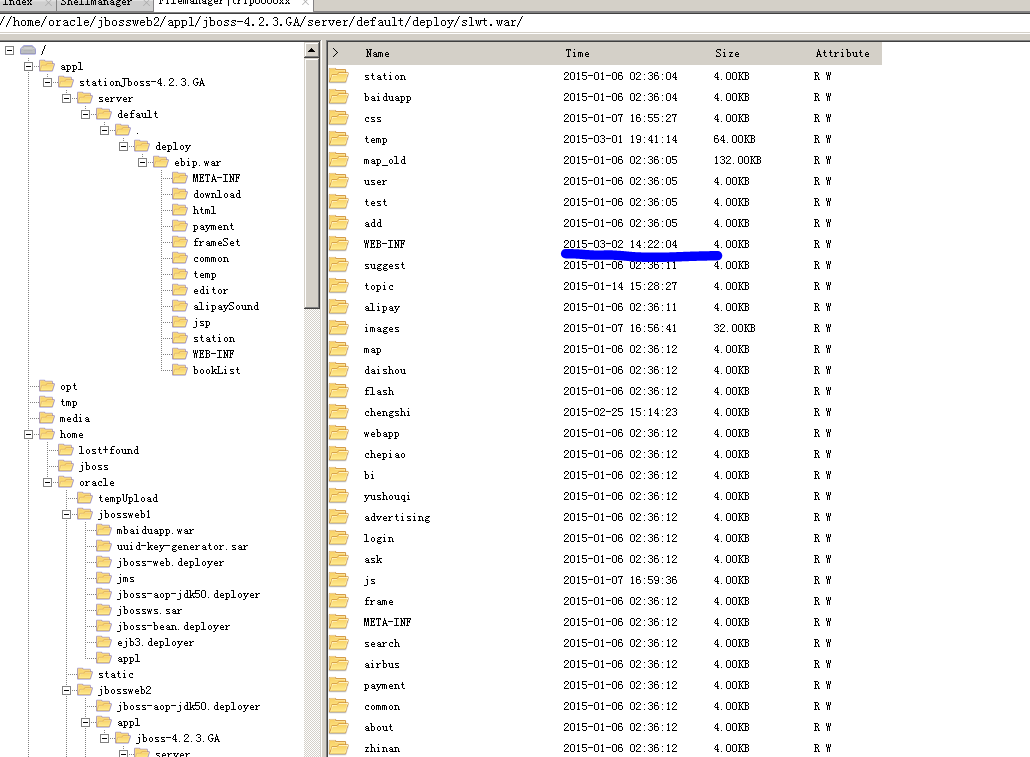Click the tree panel scroll-up arrow
Screen dimensions: 1030x757
click(312, 51)
